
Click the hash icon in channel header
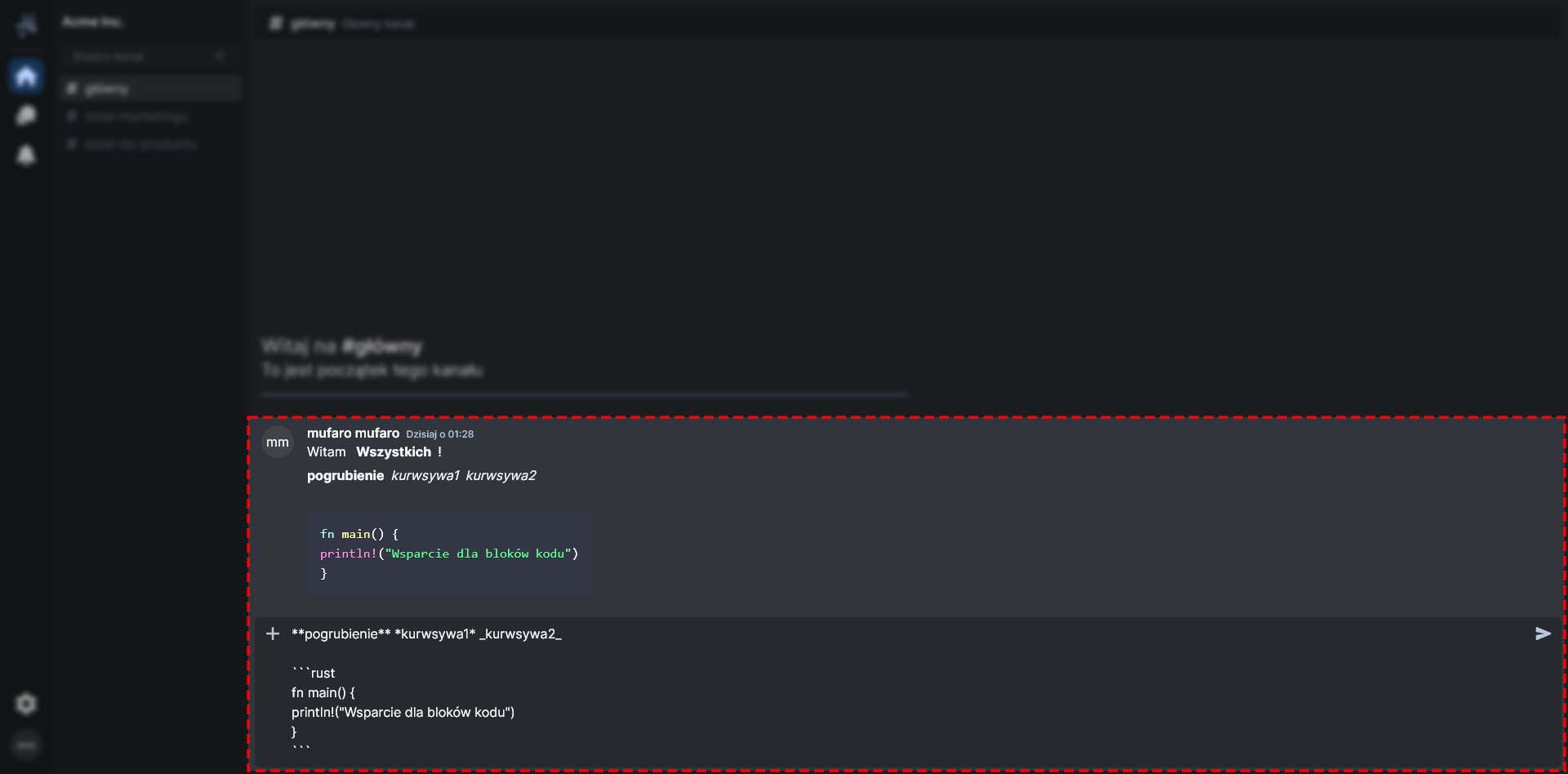[x=276, y=24]
